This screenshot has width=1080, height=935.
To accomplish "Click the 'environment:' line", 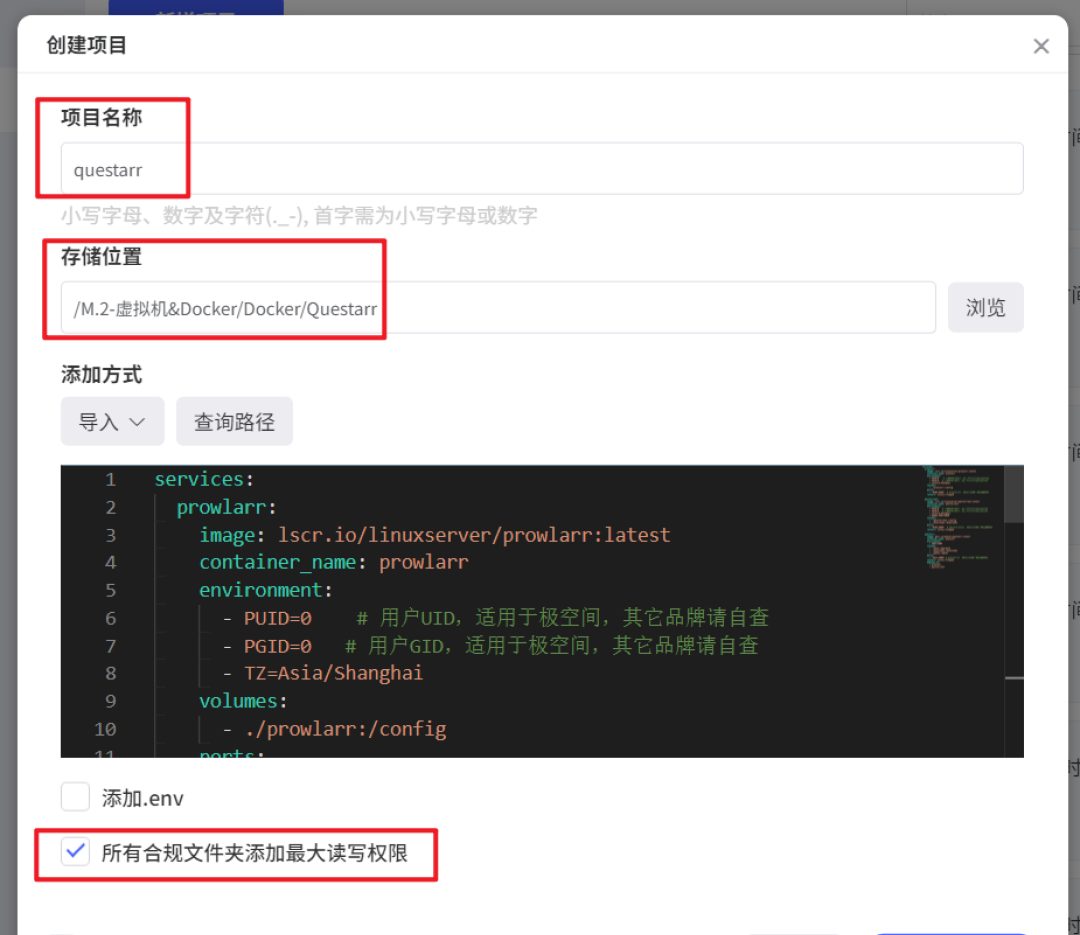I will click(266, 590).
